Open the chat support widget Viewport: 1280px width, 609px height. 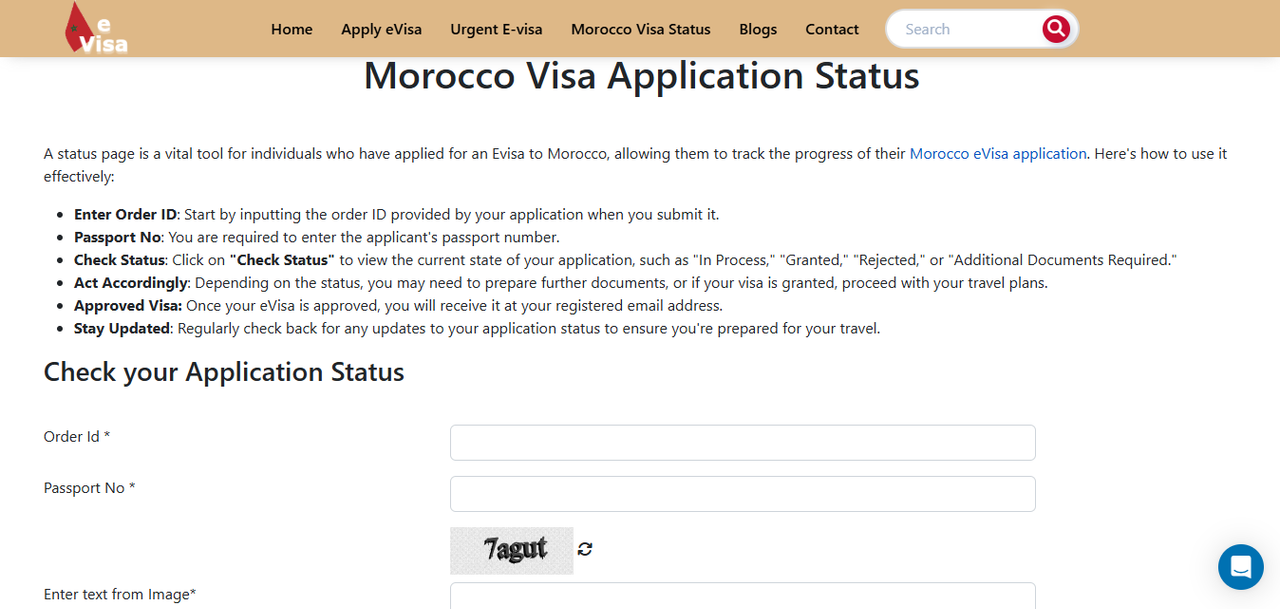1240,567
